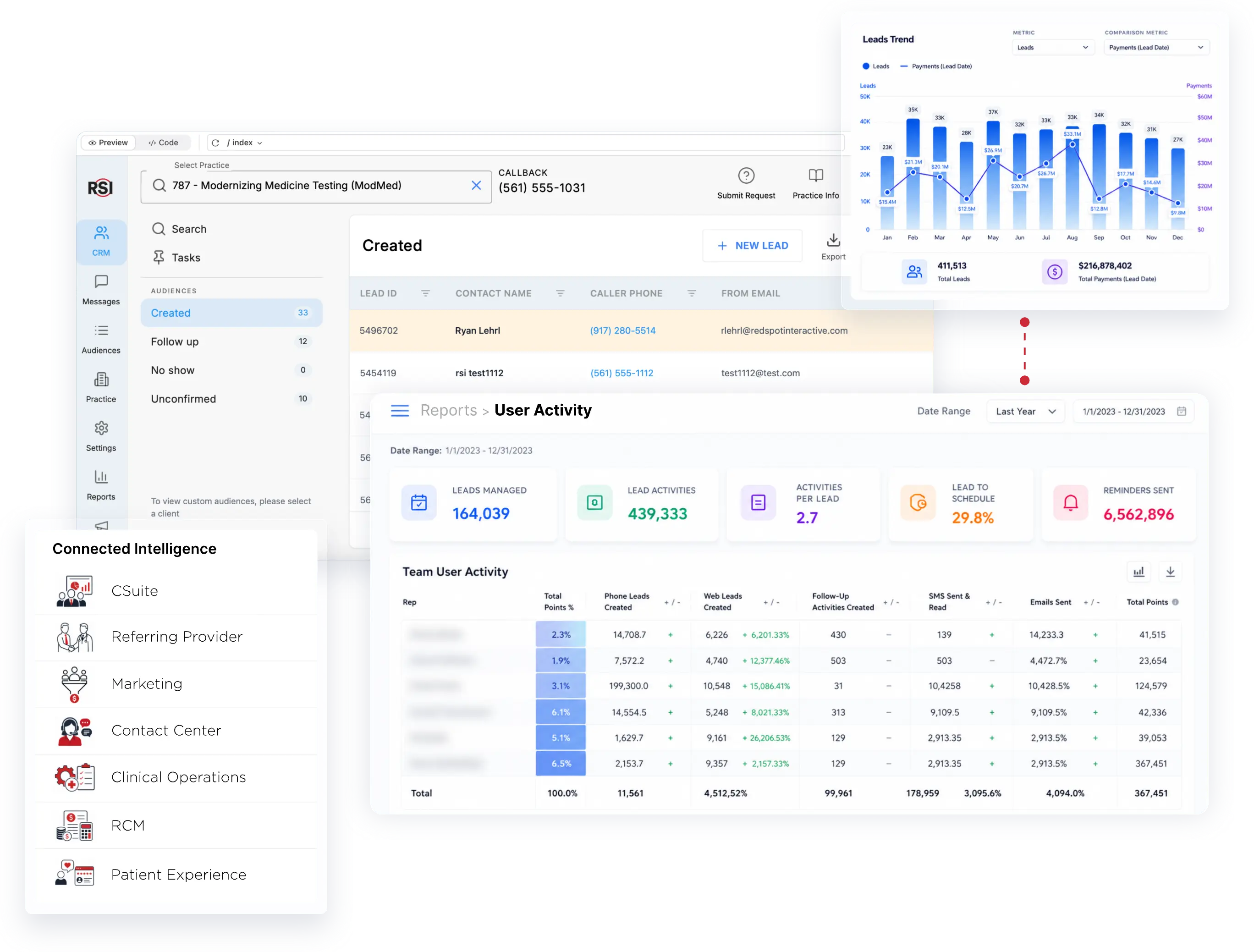Click the Select Practice search field

pos(316,187)
